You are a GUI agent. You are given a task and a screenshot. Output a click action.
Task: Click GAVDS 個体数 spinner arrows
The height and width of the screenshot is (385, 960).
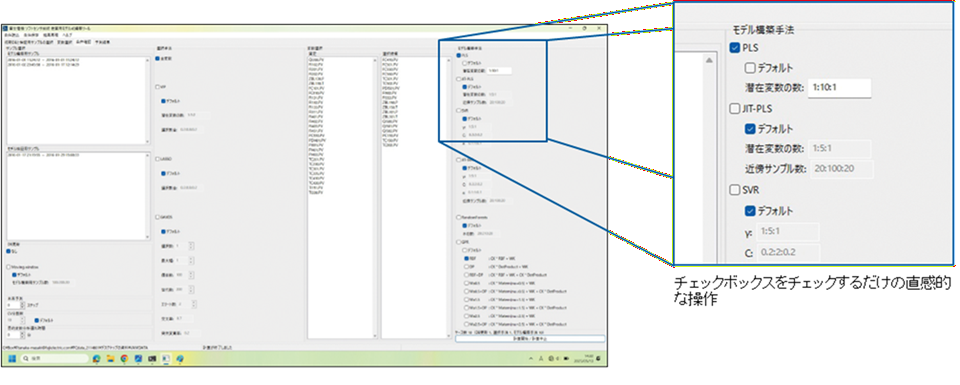tap(192, 275)
